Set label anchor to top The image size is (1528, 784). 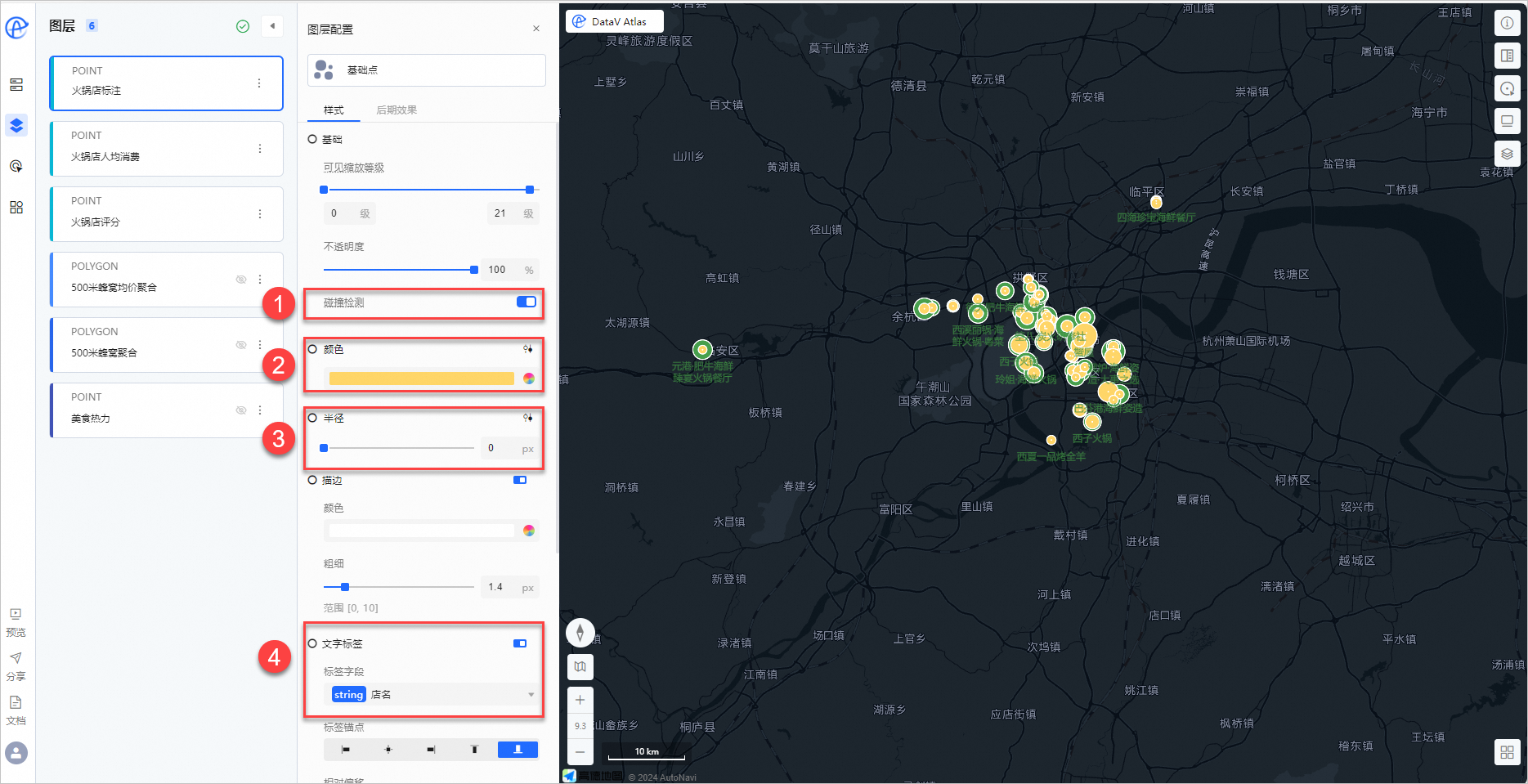pyautogui.click(x=474, y=750)
